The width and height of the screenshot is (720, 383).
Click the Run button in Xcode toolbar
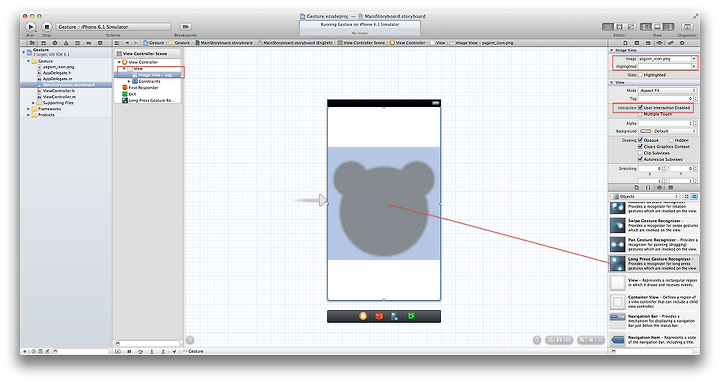(30, 27)
